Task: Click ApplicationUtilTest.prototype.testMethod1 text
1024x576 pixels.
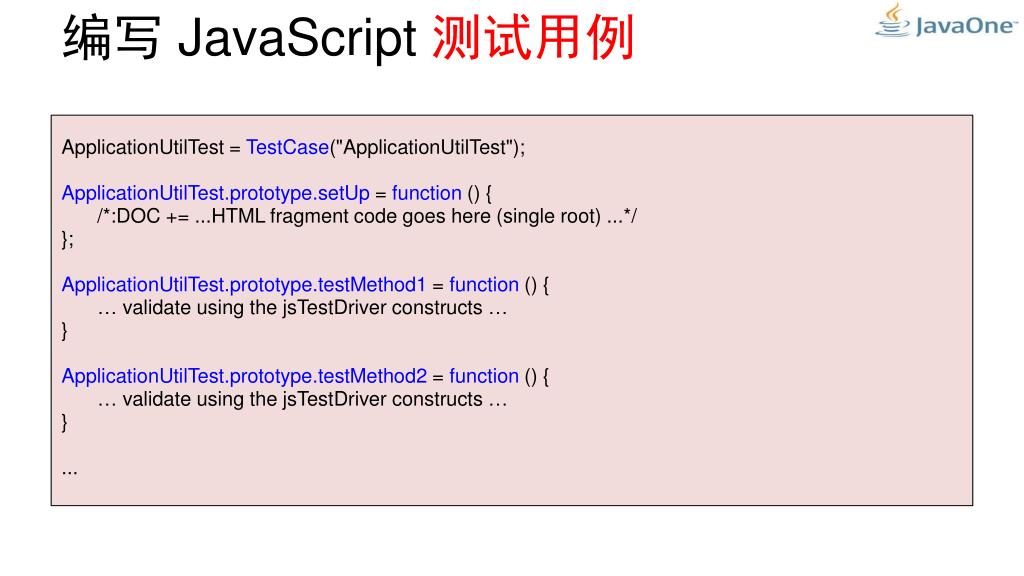Action: (244, 285)
